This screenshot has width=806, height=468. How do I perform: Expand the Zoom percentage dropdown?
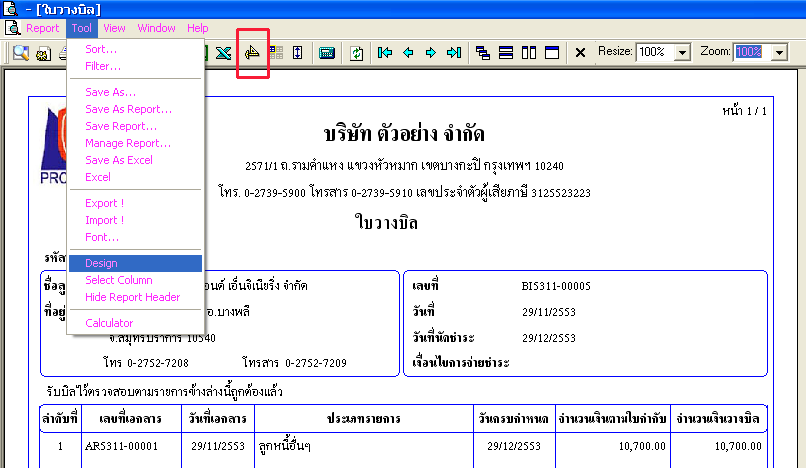tap(780, 52)
